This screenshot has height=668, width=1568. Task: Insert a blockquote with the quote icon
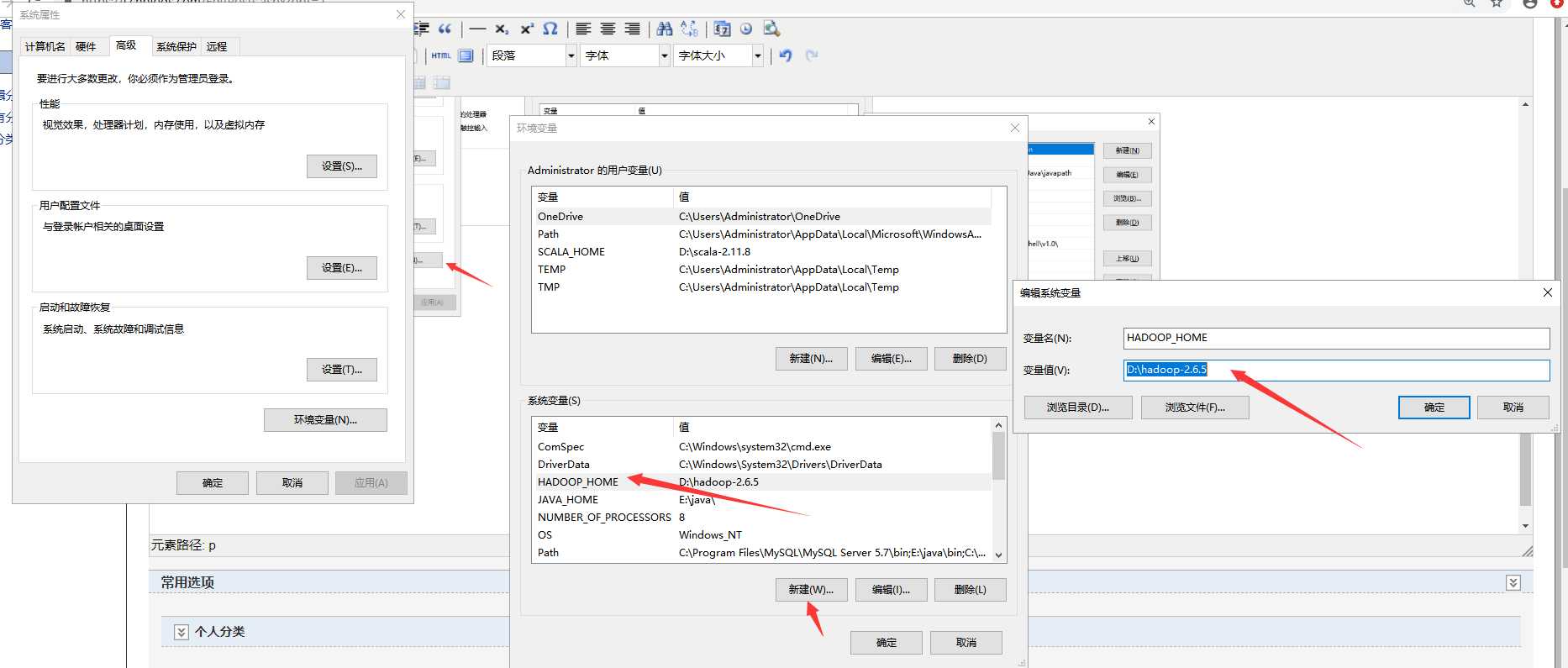[x=445, y=29]
